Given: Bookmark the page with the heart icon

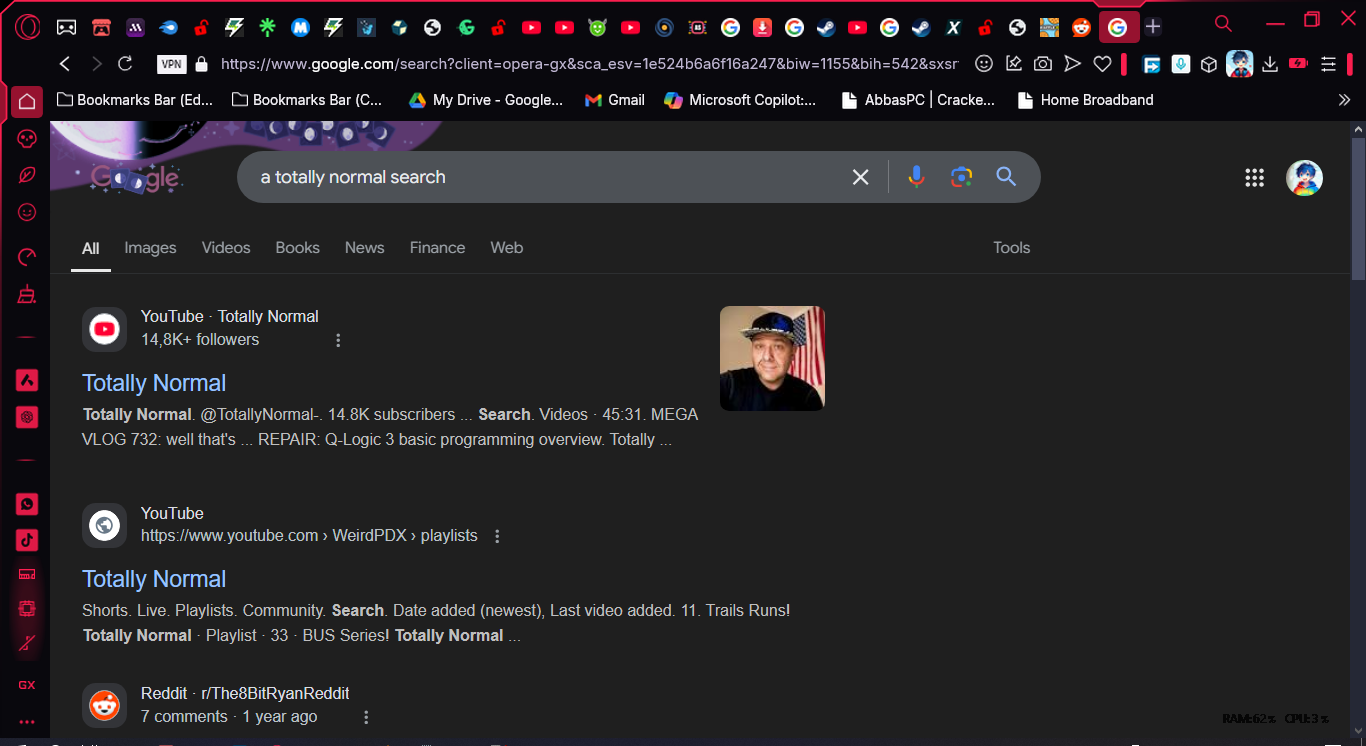Looking at the screenshot, I should [x=1102, y=64].
